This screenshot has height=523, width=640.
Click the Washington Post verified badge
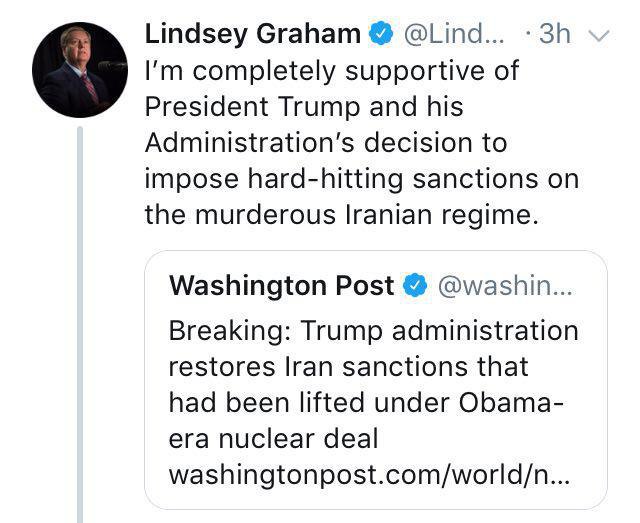click(414, 286)
